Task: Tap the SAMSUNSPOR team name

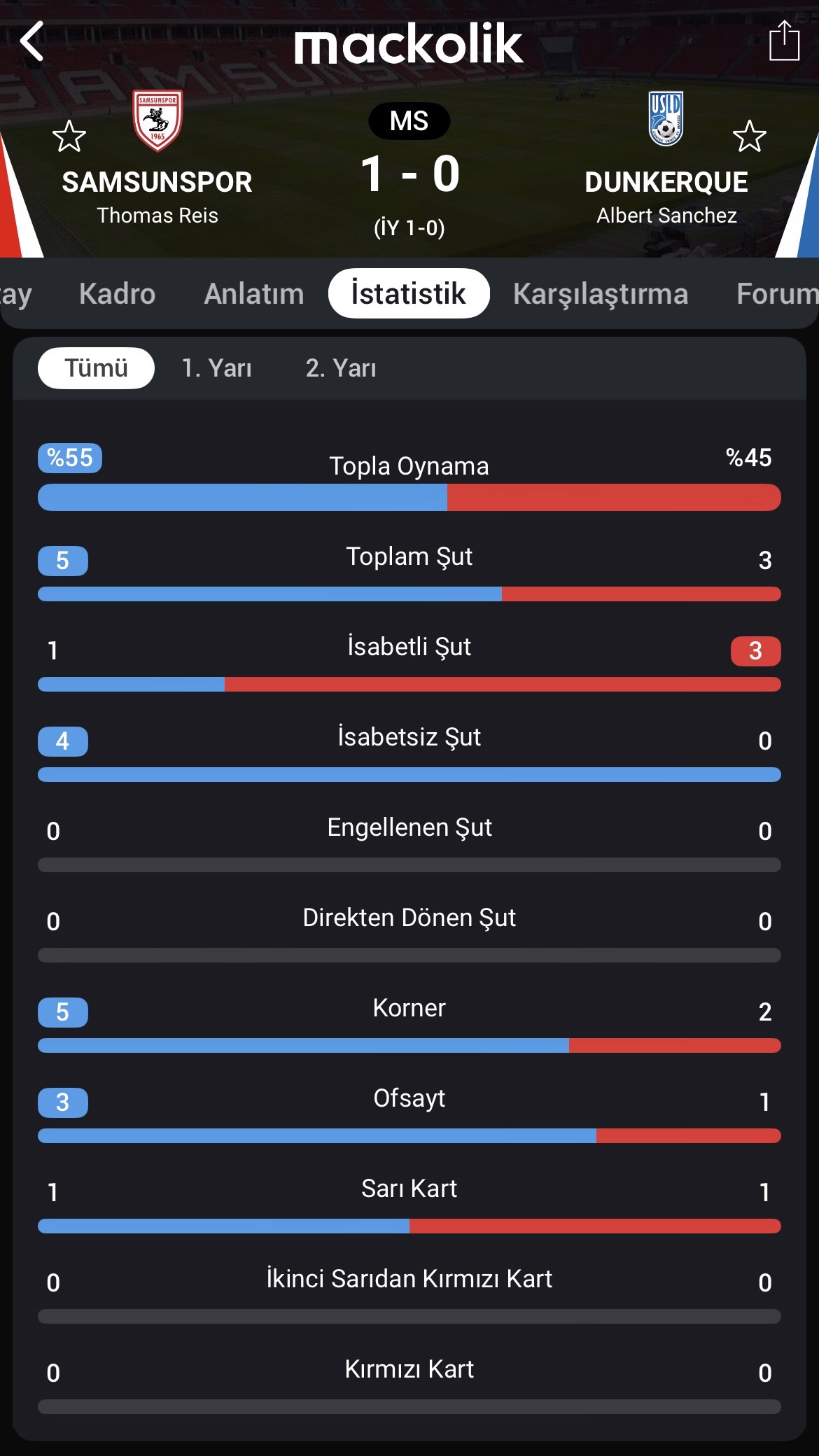Action: 157,182
